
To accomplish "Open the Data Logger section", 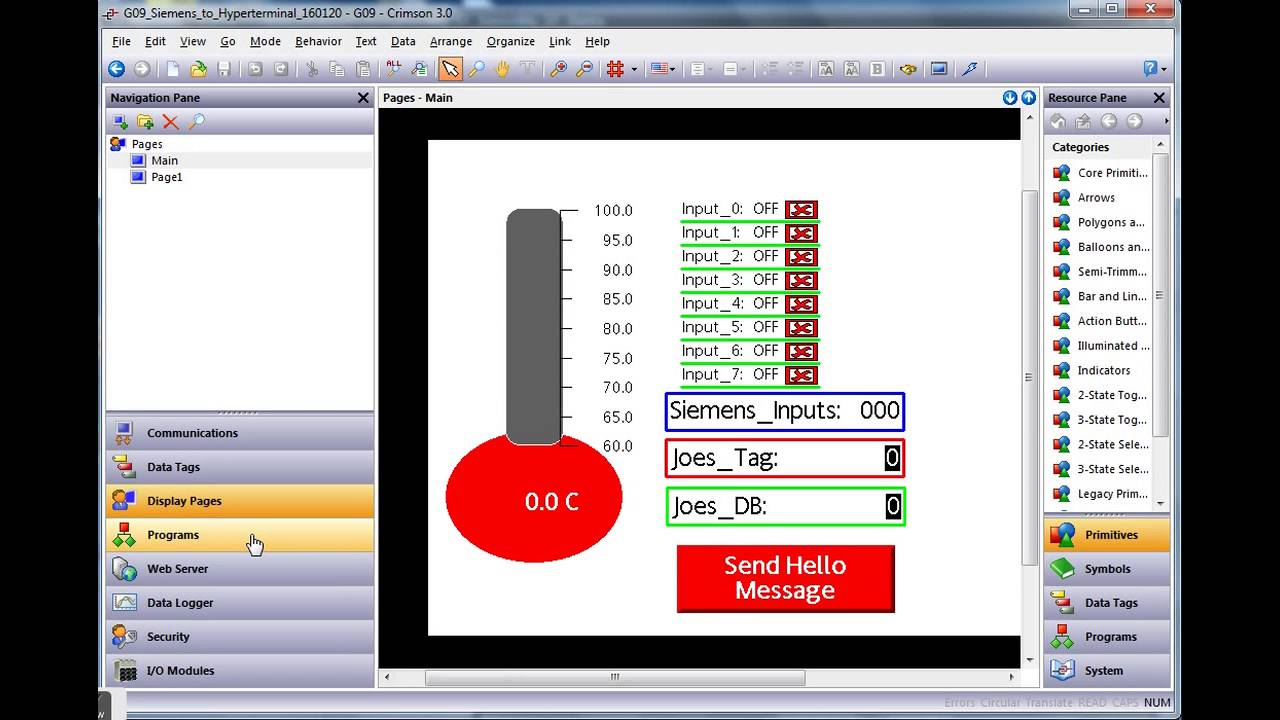I will (x=240, y=603).
